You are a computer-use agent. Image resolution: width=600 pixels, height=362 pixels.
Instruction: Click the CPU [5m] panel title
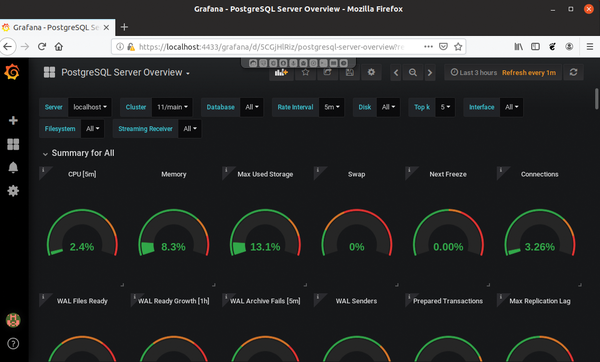tap(82, 174)
